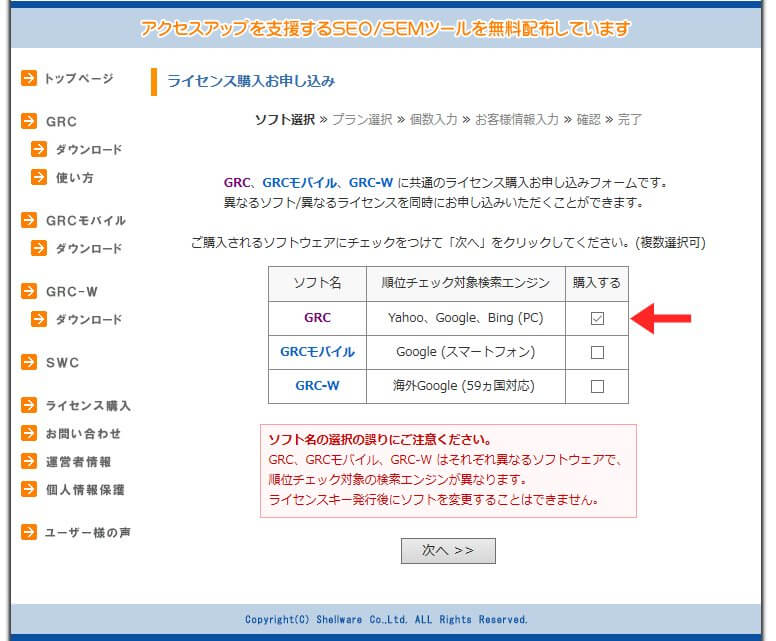Image resolution: width=776 pixels, height=641 pixels.
Task: Click GRCモバイル link in the intro paragraph
Action: click(299, 183)
